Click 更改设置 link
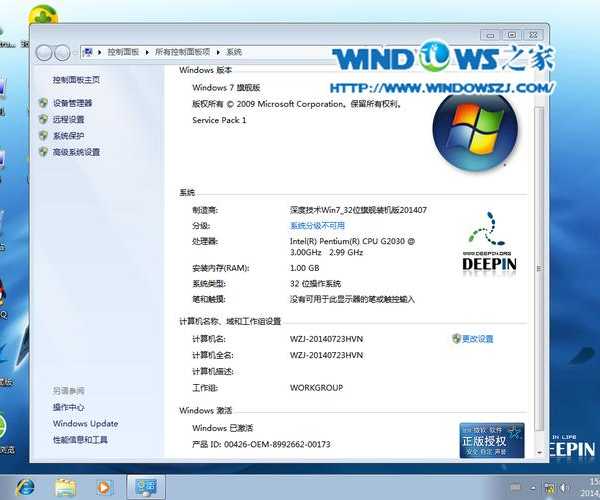Image resolution: width=600 pixels, height=500 pixels. pyautogui.click(x=478, y=339)
